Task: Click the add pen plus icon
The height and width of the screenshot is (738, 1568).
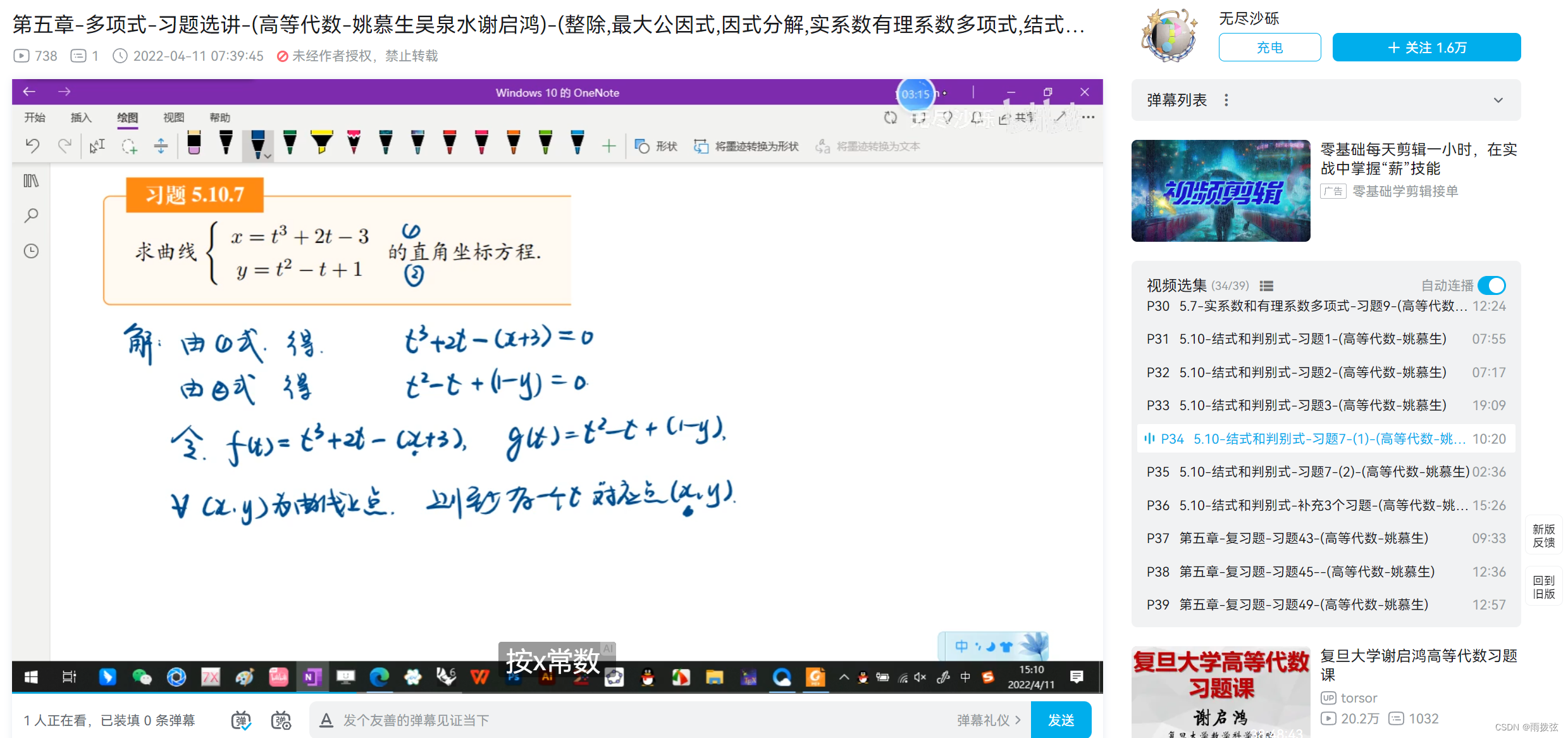Action: pos(608,147)
